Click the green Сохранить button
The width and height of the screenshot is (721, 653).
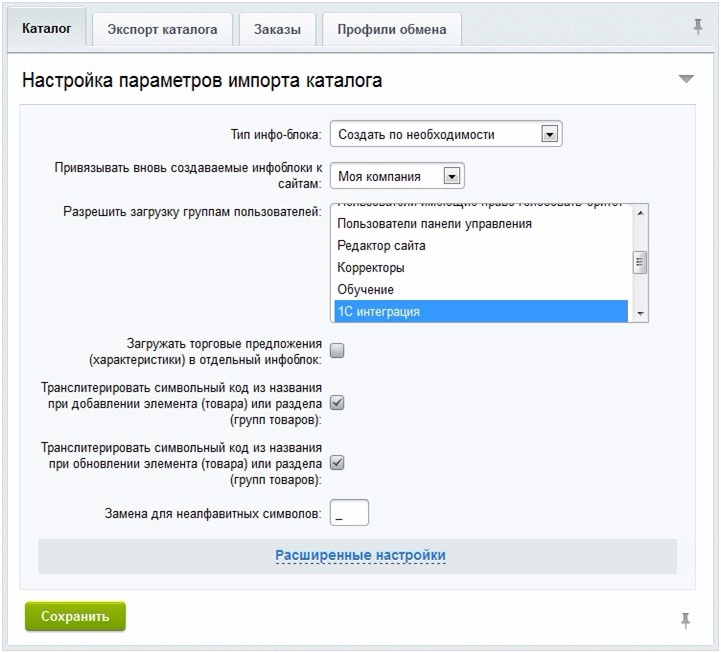click(75, 616)
